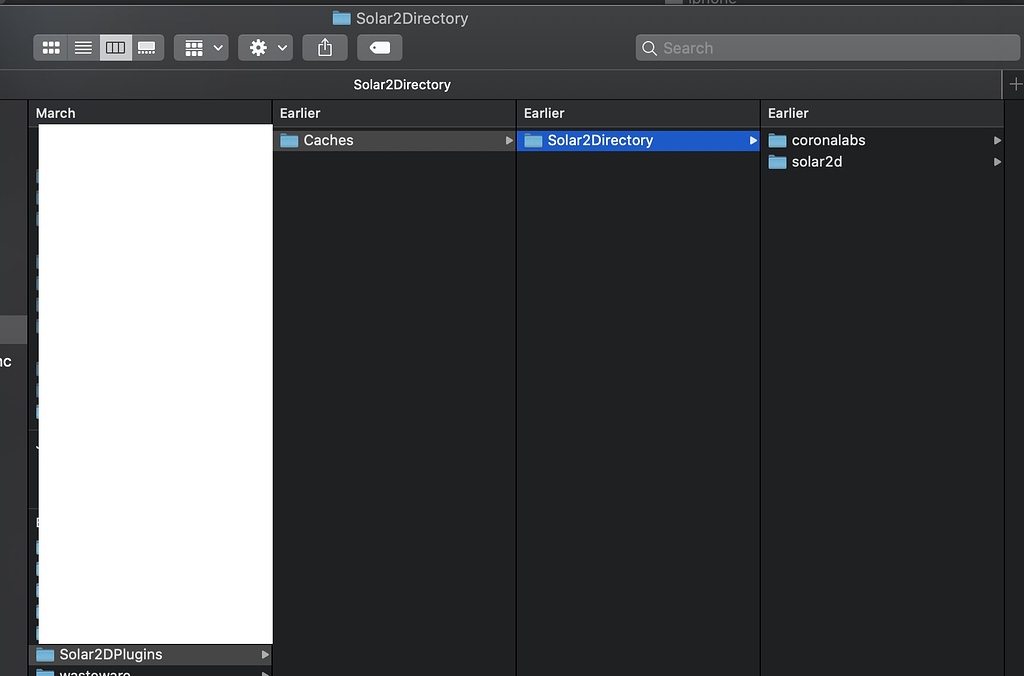1024x676 pixels.
Task: Click the new tab plus button
Action: point(1016,85)
